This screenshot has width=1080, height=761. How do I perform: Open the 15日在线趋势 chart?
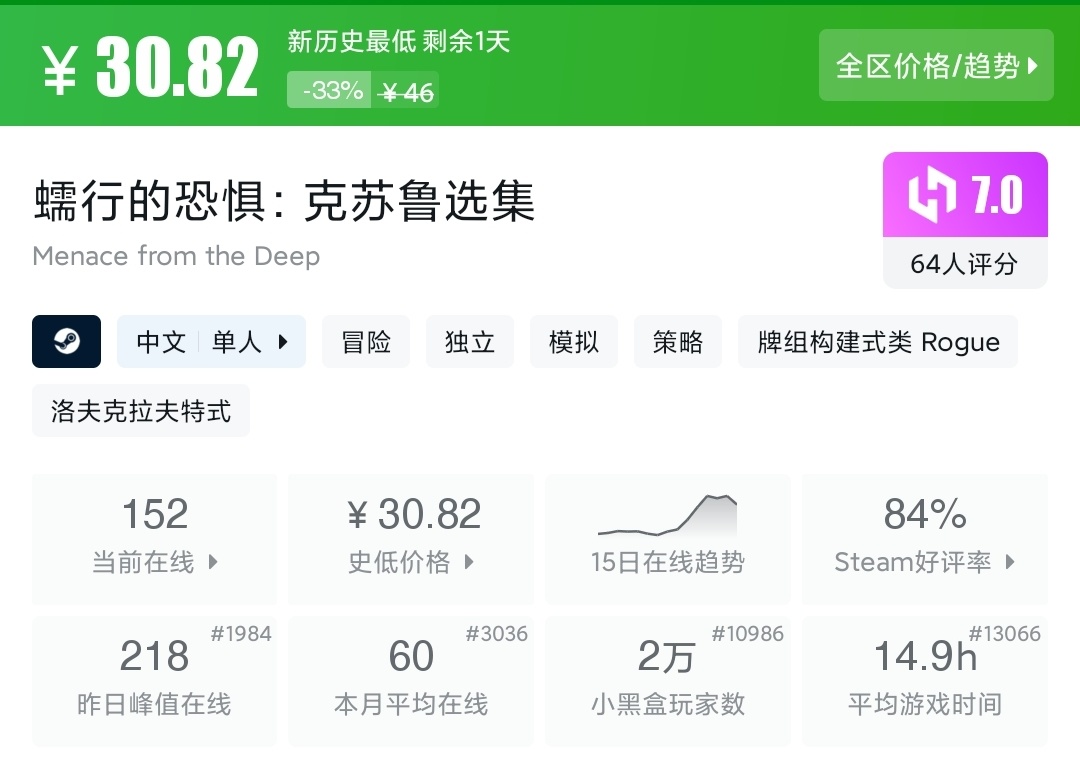pos(667,539)
